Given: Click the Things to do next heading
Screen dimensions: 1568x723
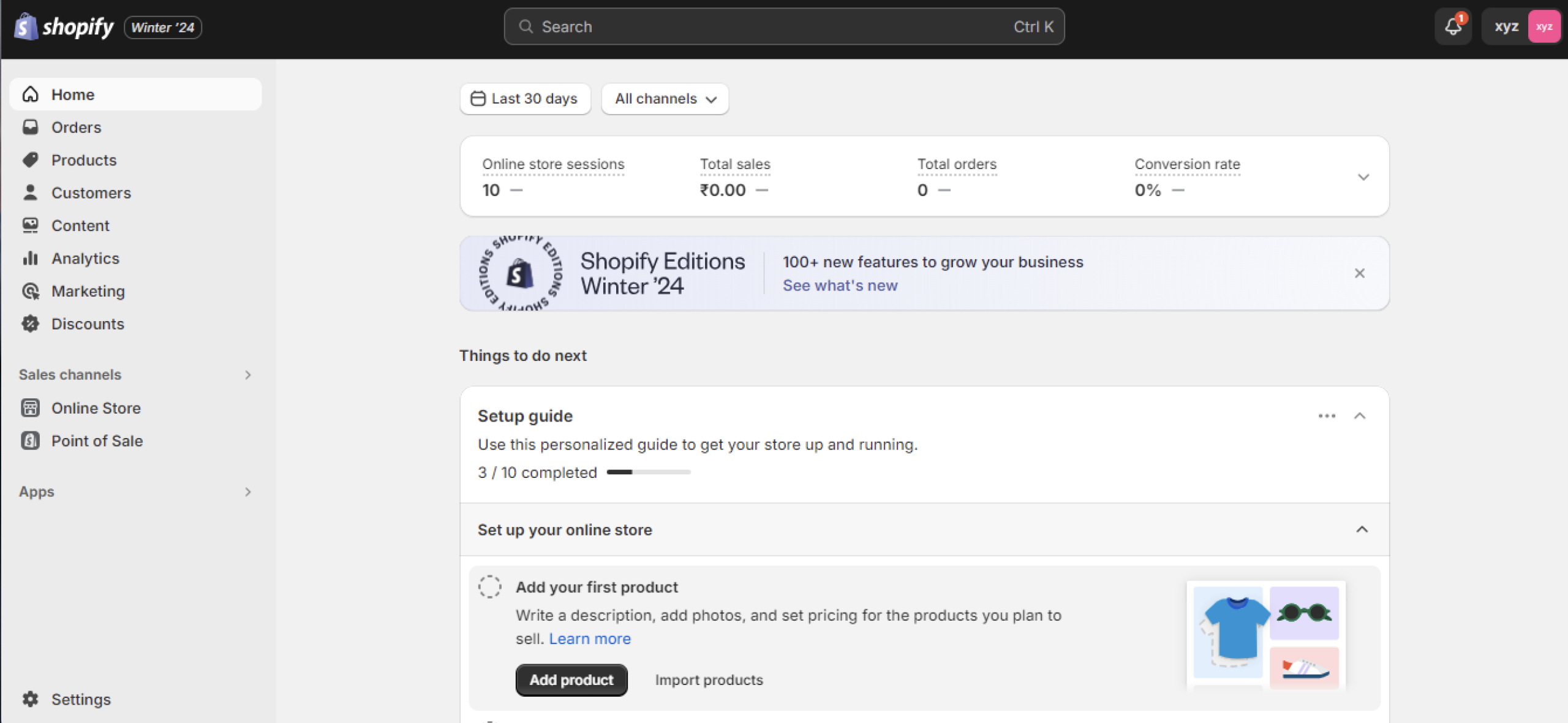Looking at the screenshot, I should click(x=522, y=355).
